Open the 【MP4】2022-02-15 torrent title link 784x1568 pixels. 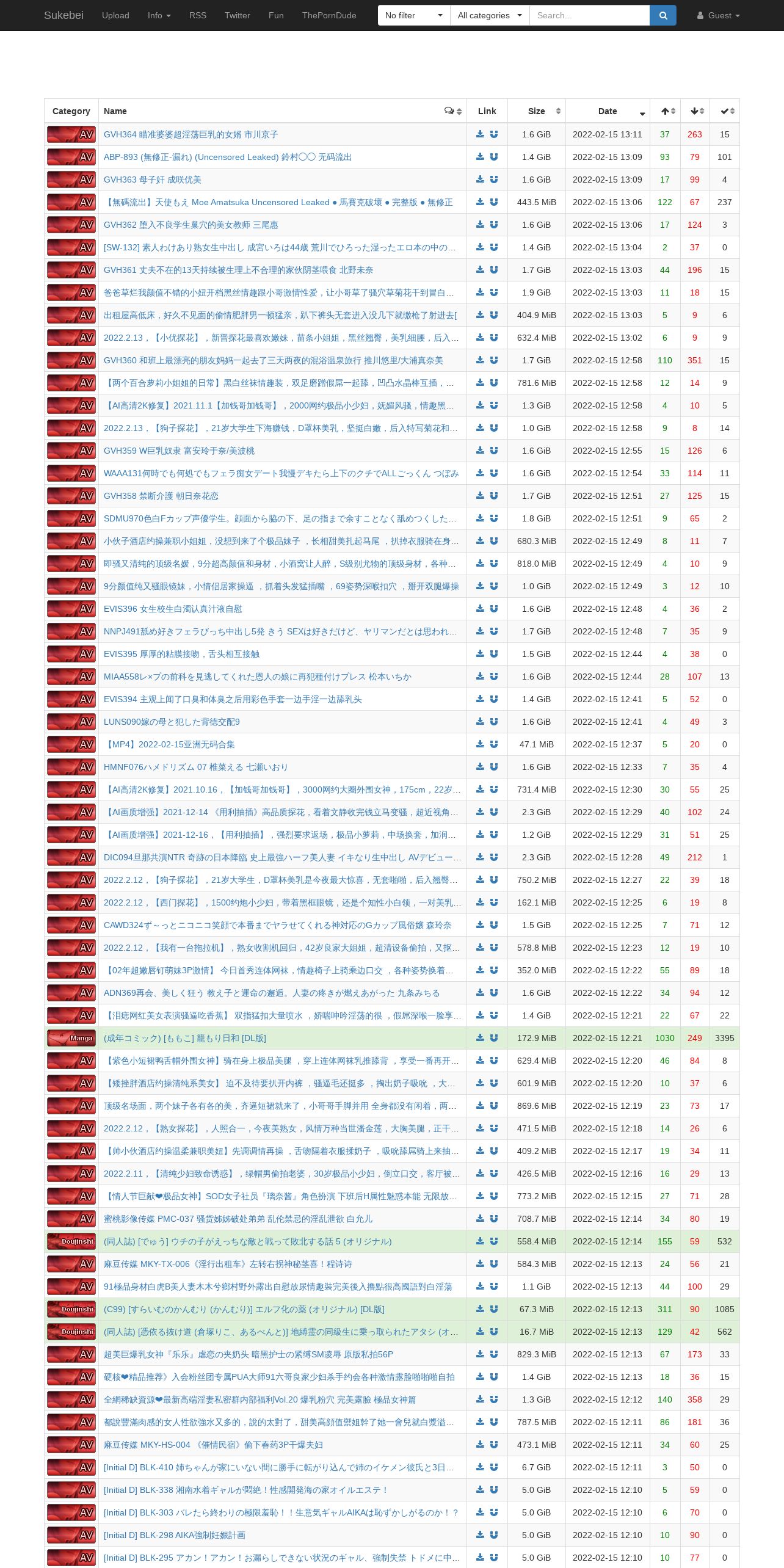(x=169, y=744)
